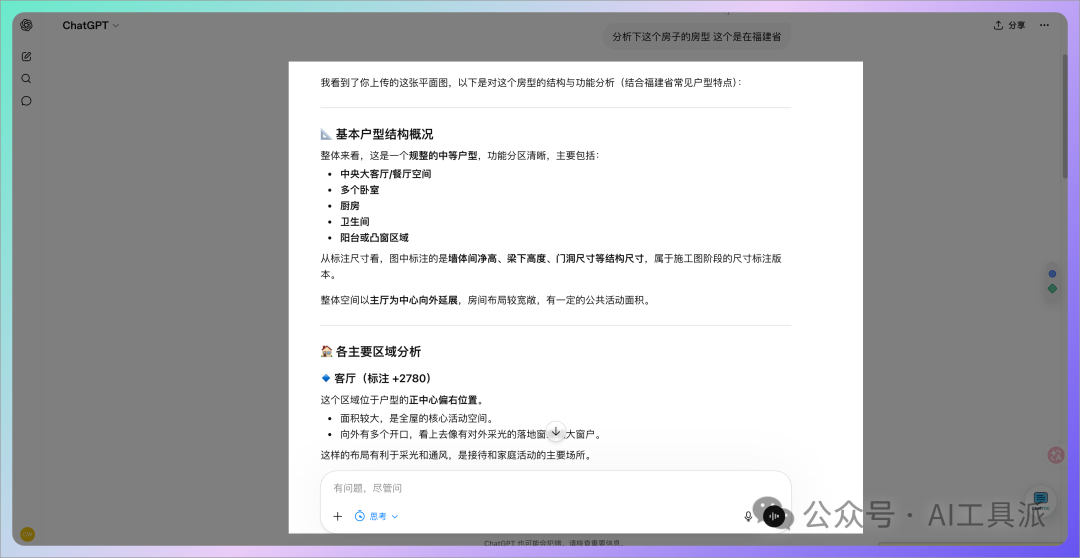Open the ChatTOC floating widget icon

(x=1041, y=501)
